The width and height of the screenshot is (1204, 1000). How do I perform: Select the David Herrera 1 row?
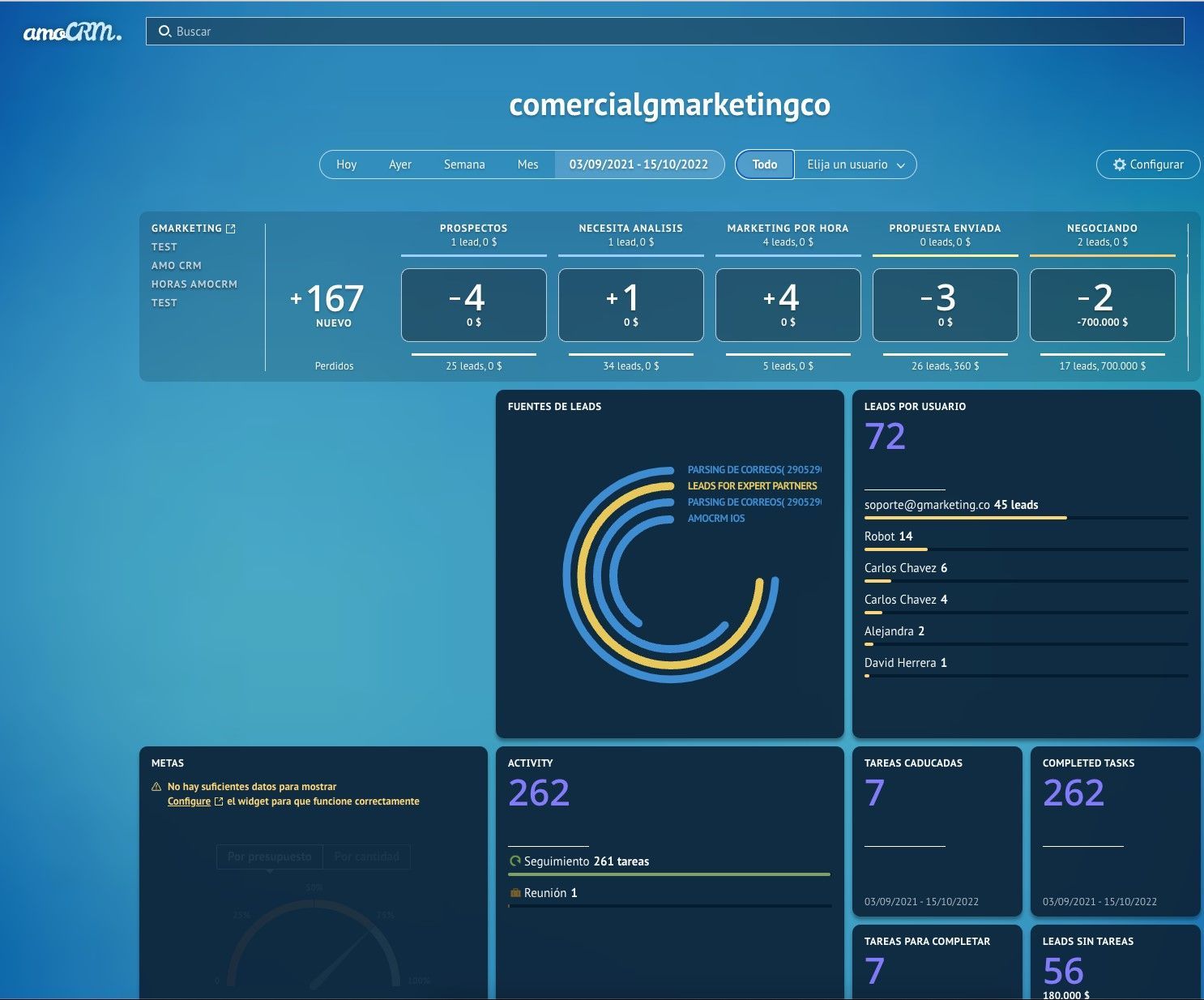click(1026, 667)
